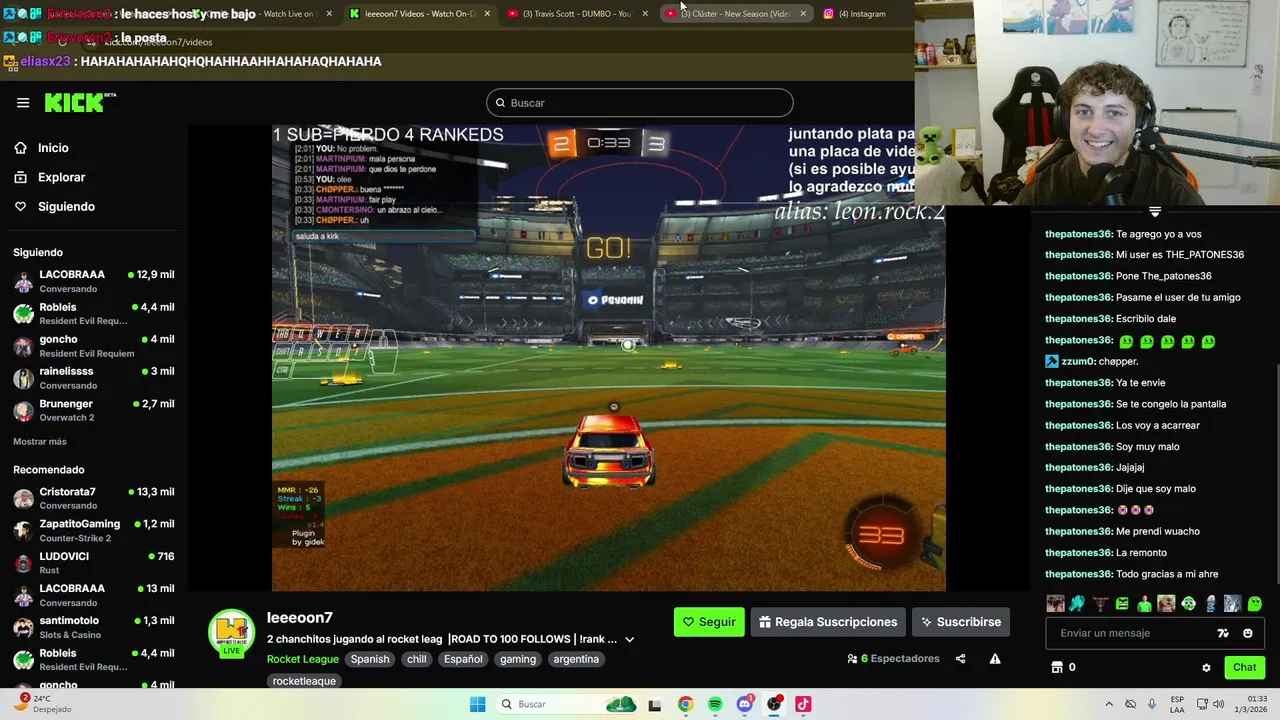Open rainelissss channel

point(94,378)
